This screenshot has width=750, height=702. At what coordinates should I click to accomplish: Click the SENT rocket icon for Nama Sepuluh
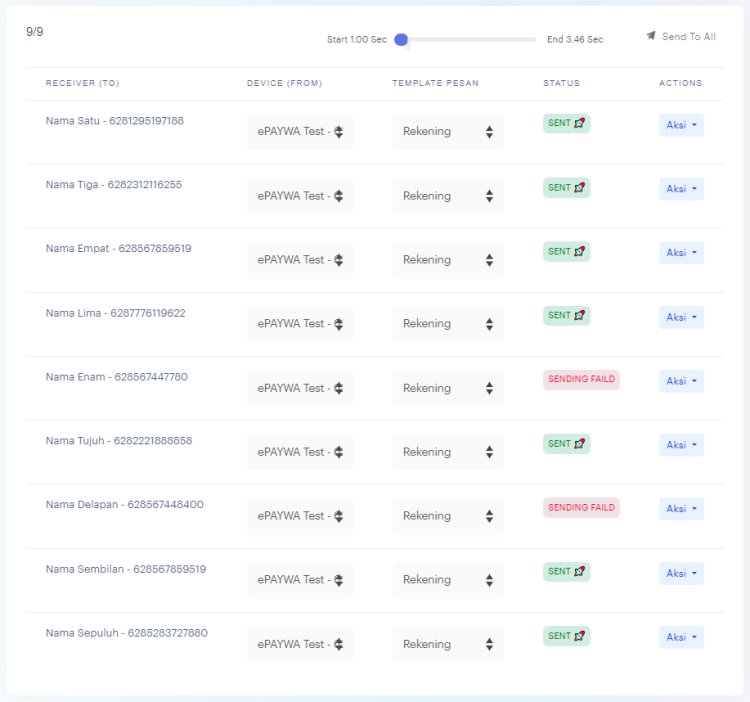click(x=580, y=635)
